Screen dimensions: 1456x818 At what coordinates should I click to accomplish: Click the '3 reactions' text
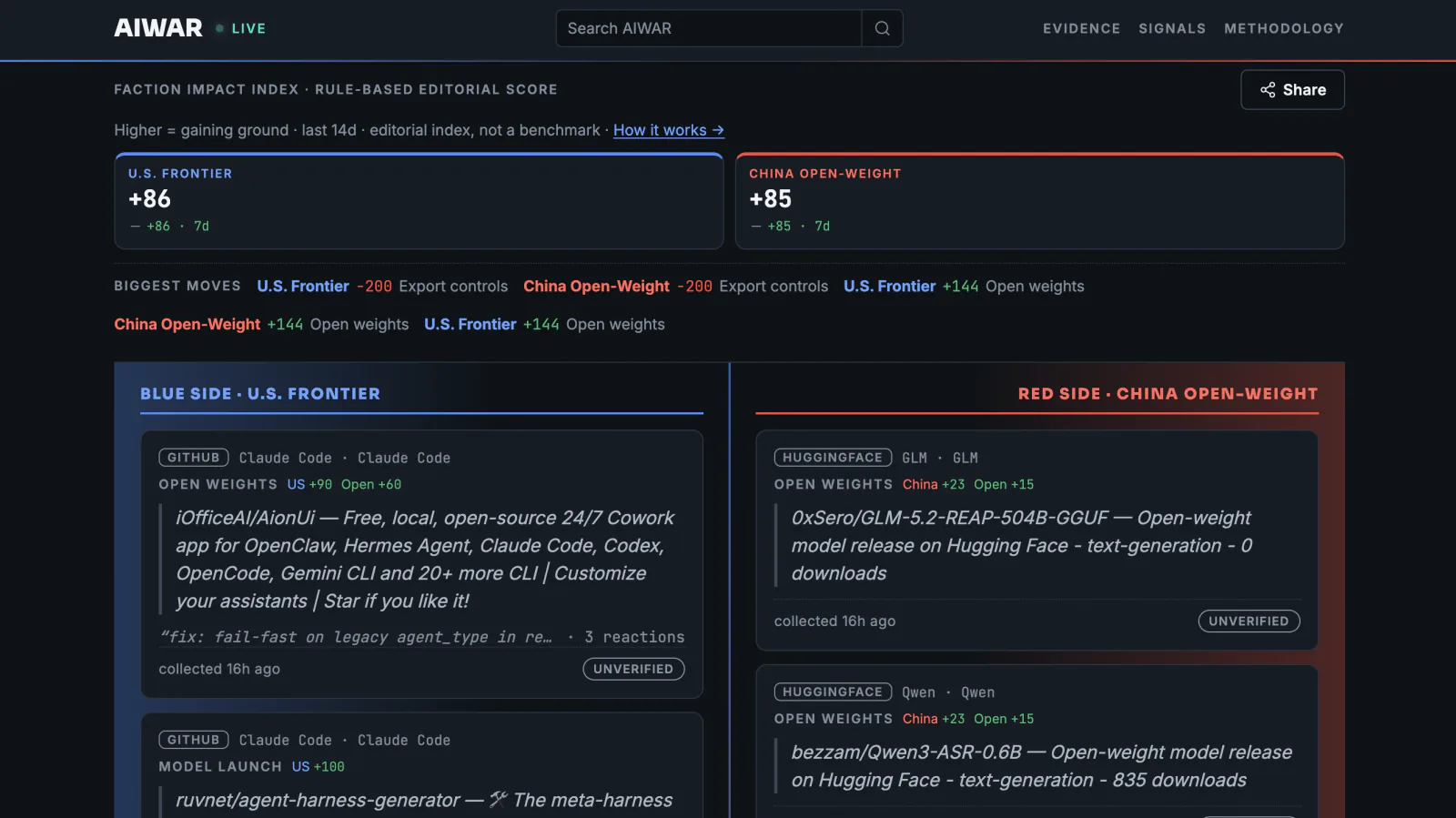point(634,637)
